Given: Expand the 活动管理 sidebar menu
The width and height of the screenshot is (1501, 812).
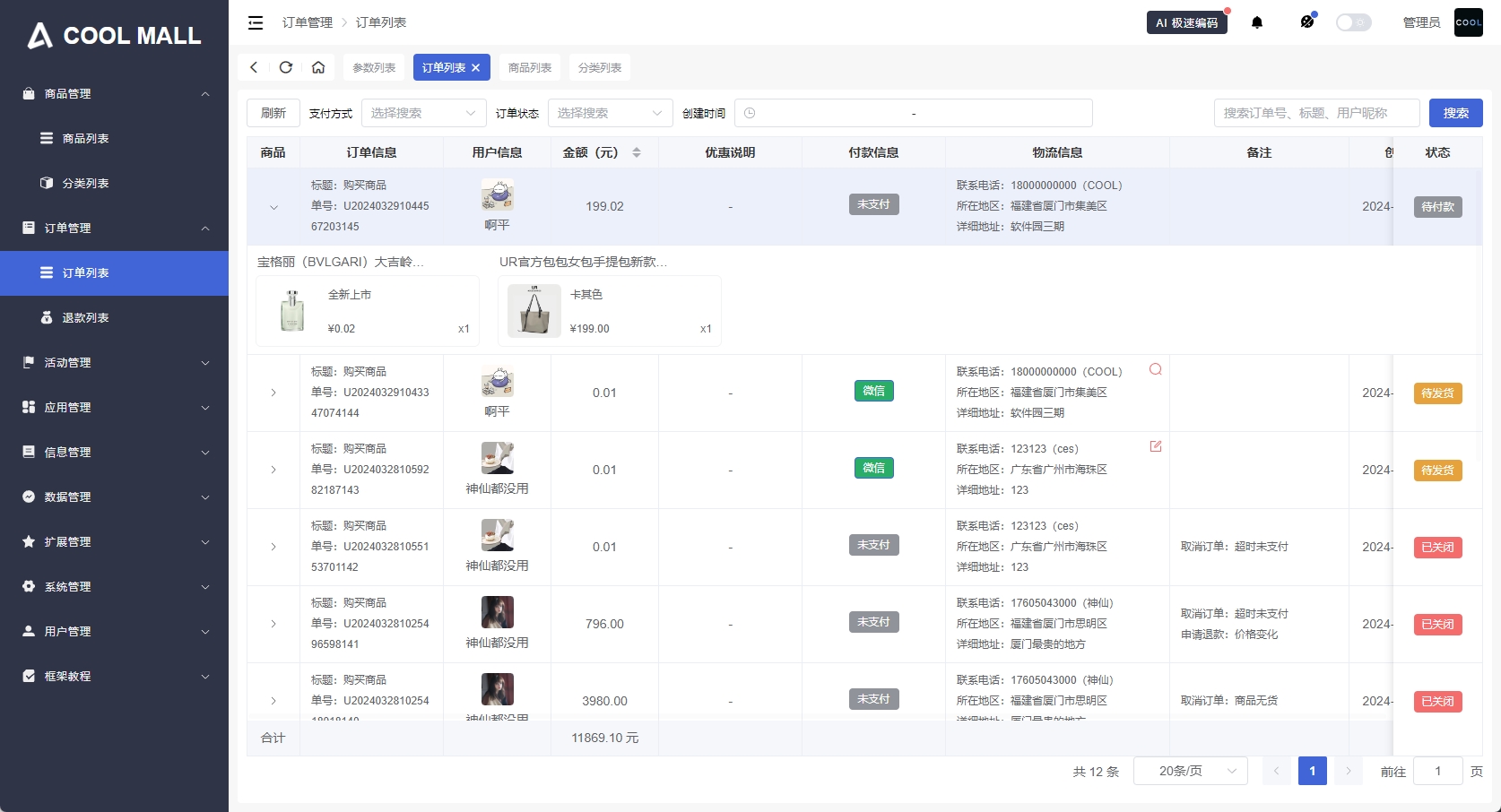Looking at the screenshot, I should 114,362.
